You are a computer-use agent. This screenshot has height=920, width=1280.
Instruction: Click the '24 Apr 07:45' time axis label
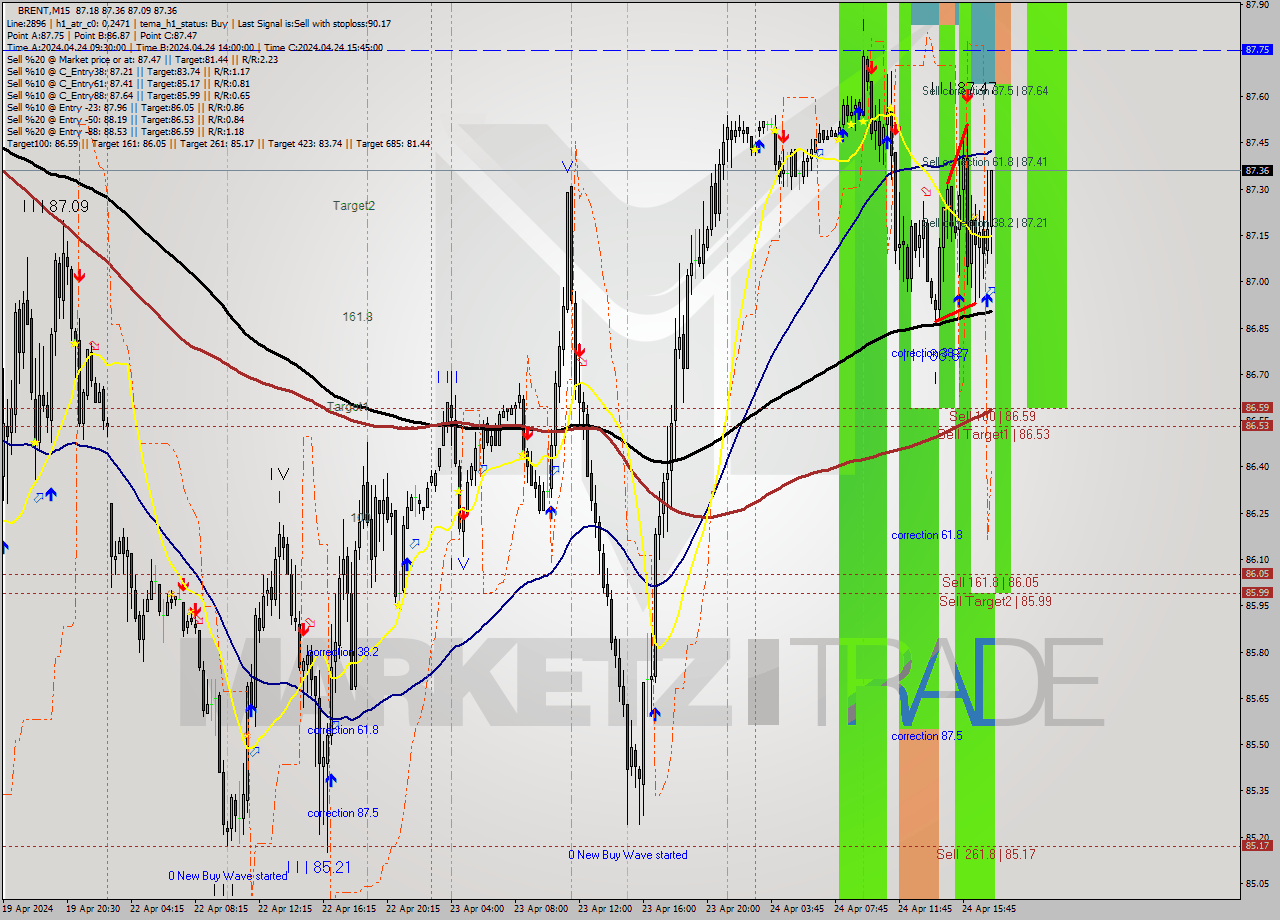pyautogui.click(x=861, y=909)
